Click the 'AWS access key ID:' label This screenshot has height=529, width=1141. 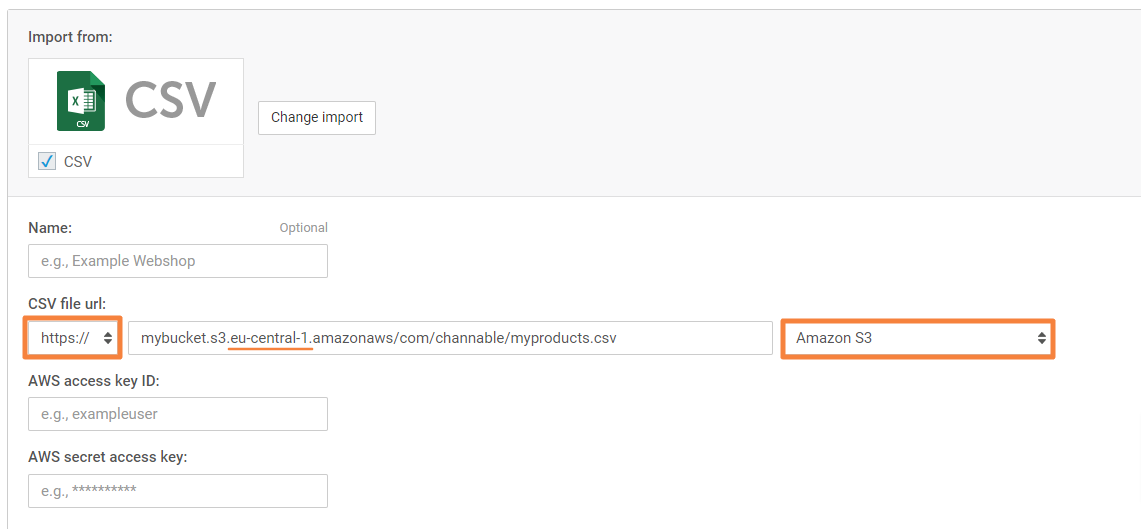click(x=94, y=381)
